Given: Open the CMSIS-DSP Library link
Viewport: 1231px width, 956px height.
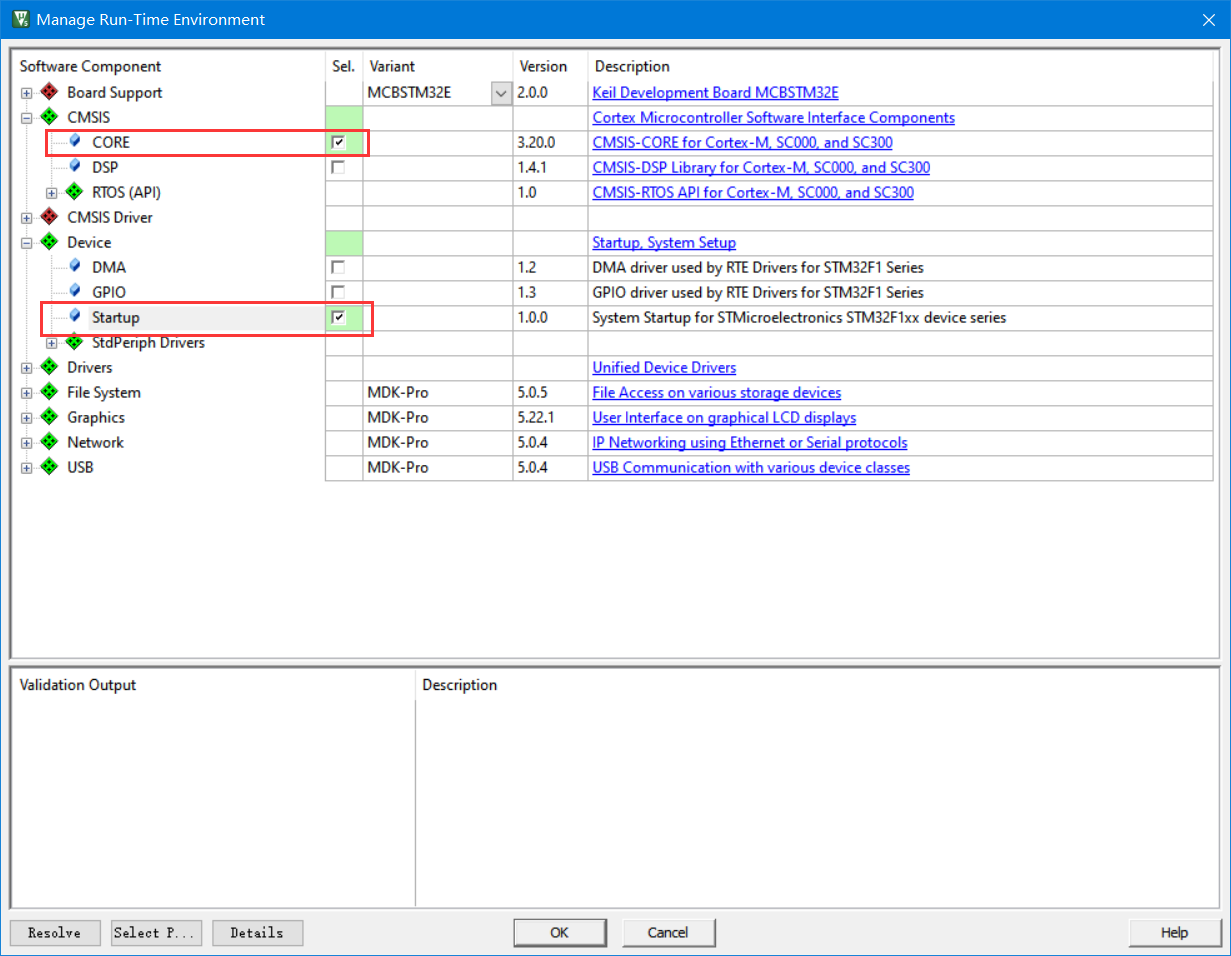Looking at the screenshot, I should [x=762, y=167].
